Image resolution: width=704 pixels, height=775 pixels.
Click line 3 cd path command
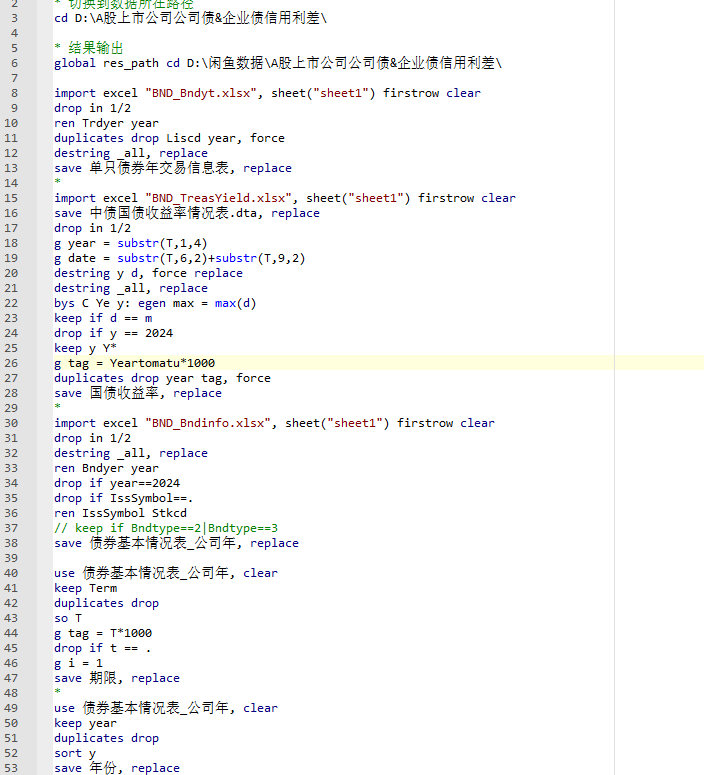pos(190,18)
